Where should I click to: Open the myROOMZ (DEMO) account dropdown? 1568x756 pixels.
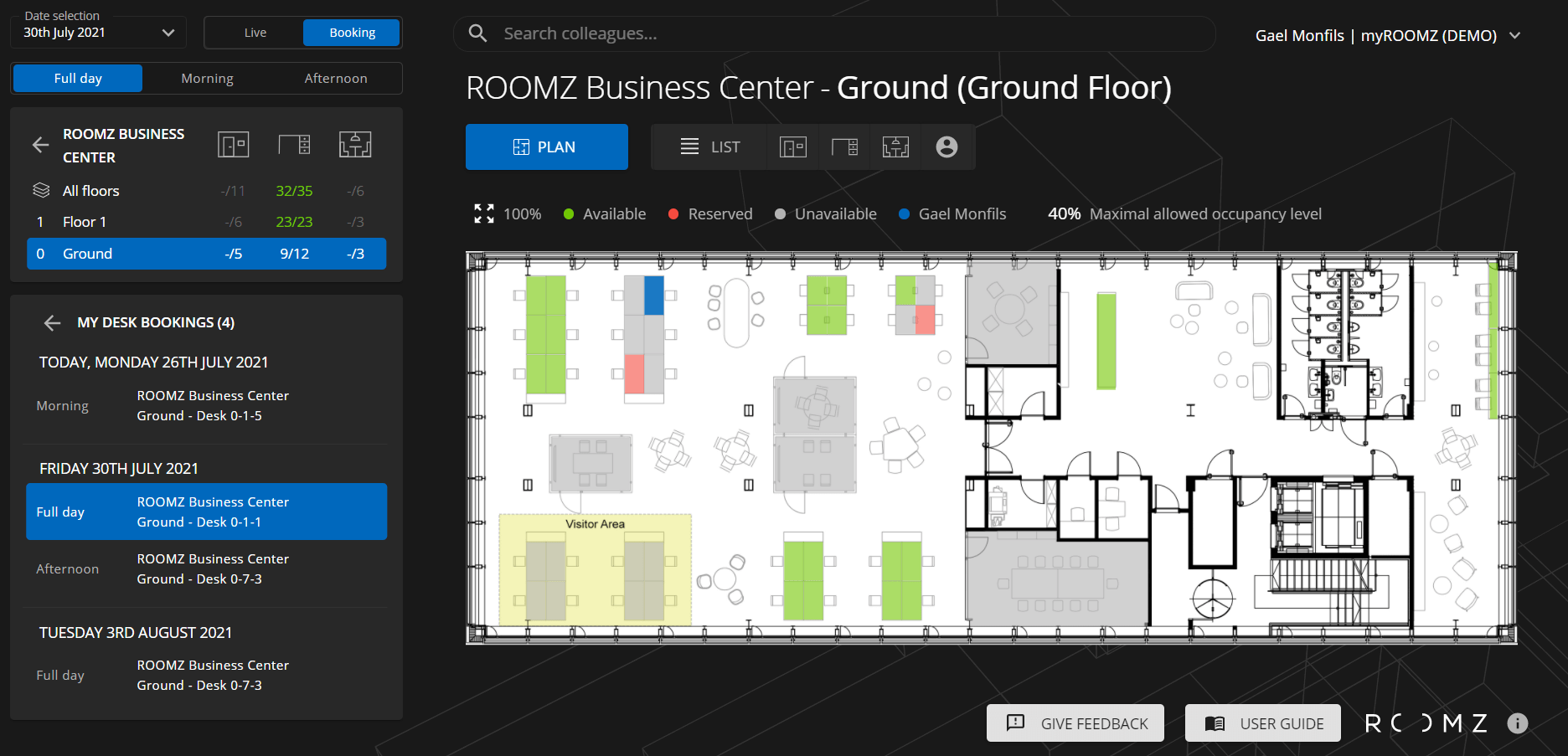coord(1516,35)
